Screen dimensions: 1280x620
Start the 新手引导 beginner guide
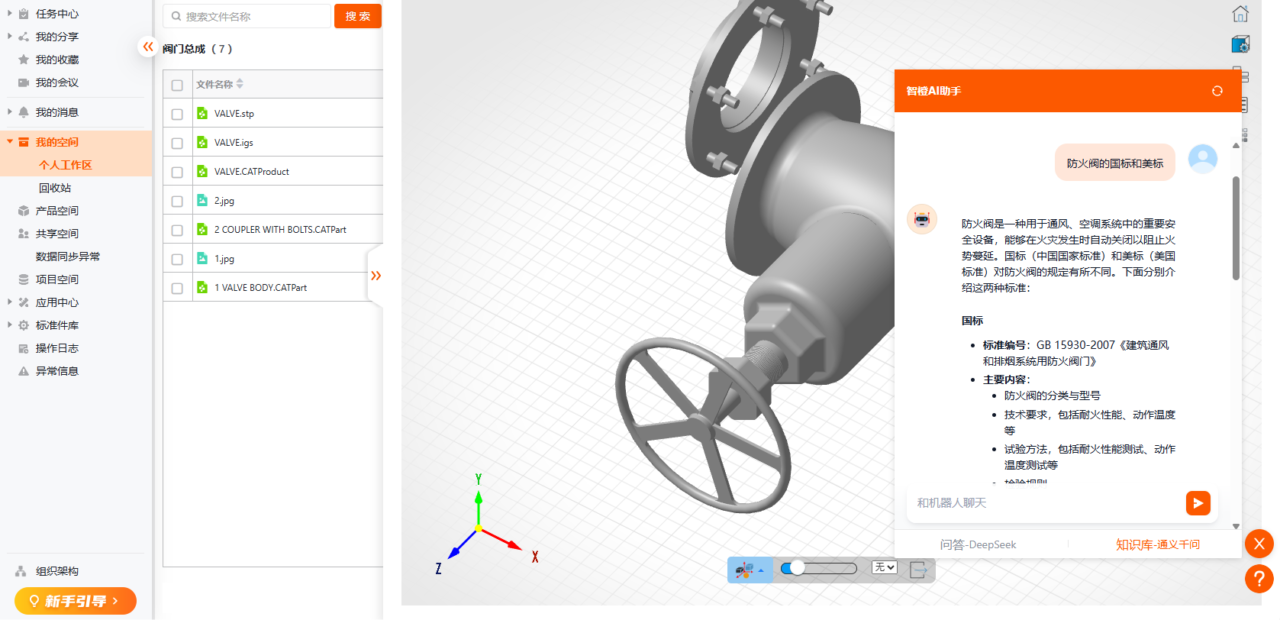click(x=76, y=601)
